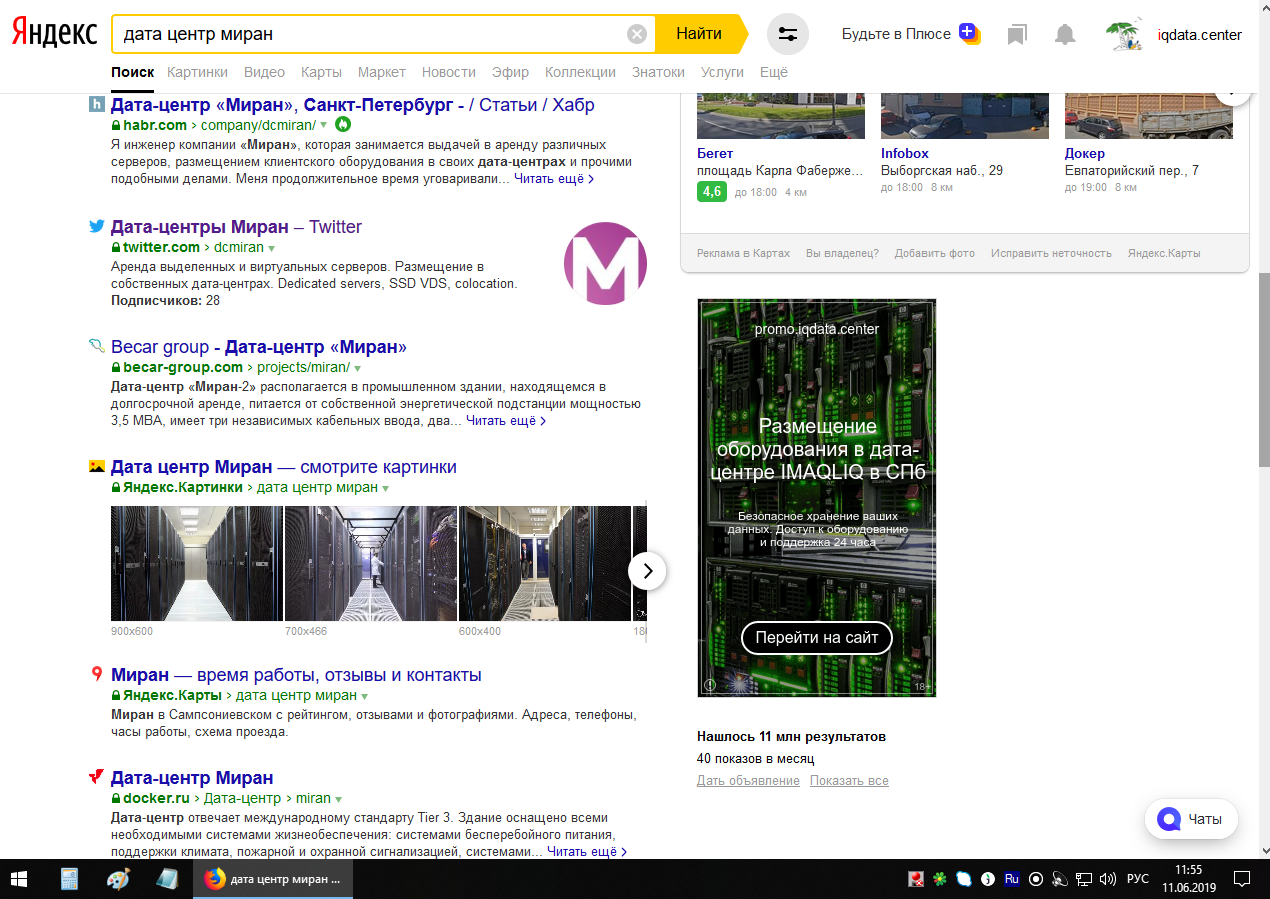Click the Becar group favicon
Screen dimensions: 1270x899
[x=97, y=347]
